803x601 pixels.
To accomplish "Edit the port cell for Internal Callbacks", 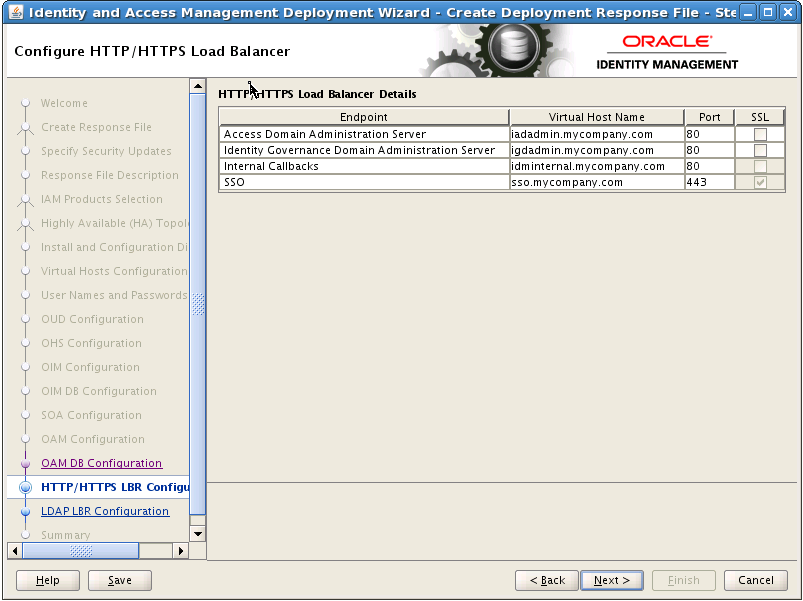I will pyautogui.click(x=710, y=166).
